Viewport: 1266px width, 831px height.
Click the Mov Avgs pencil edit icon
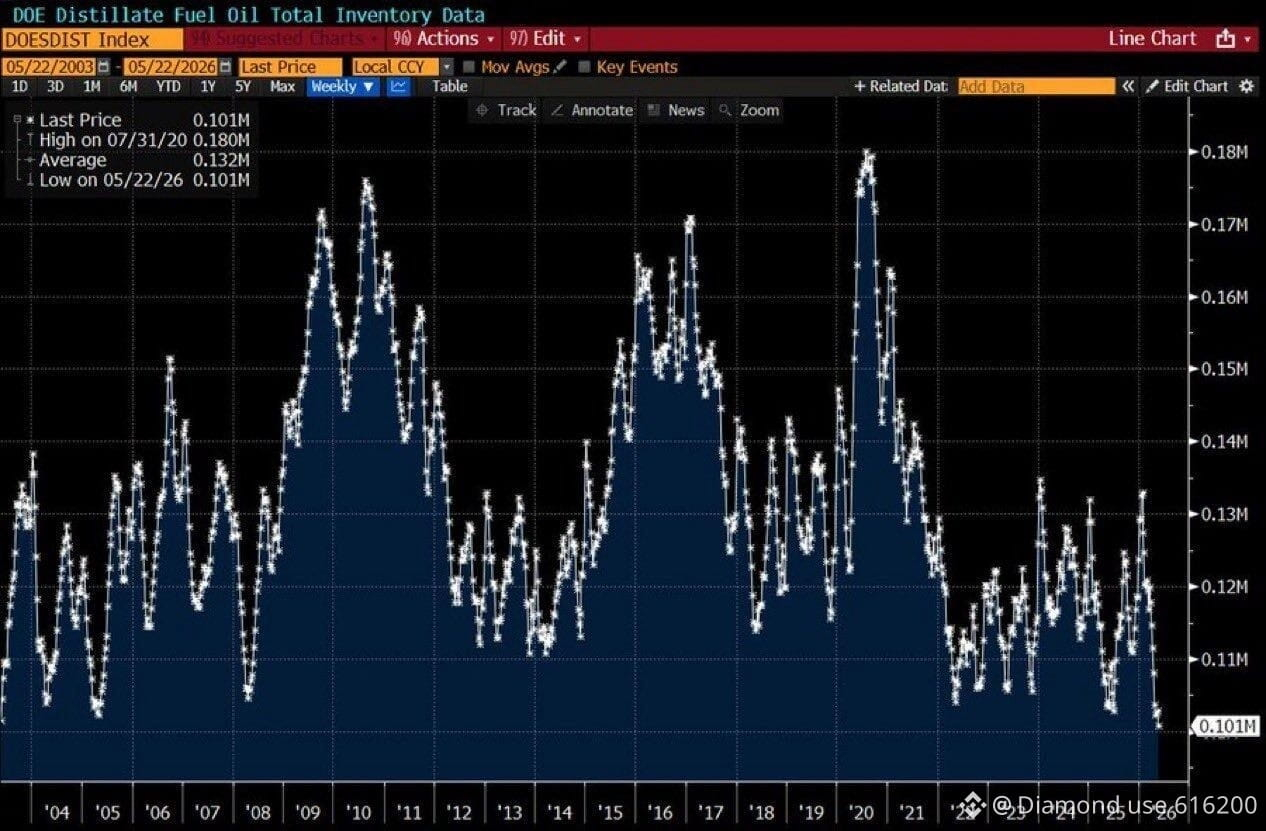click(x=560, y=67)
